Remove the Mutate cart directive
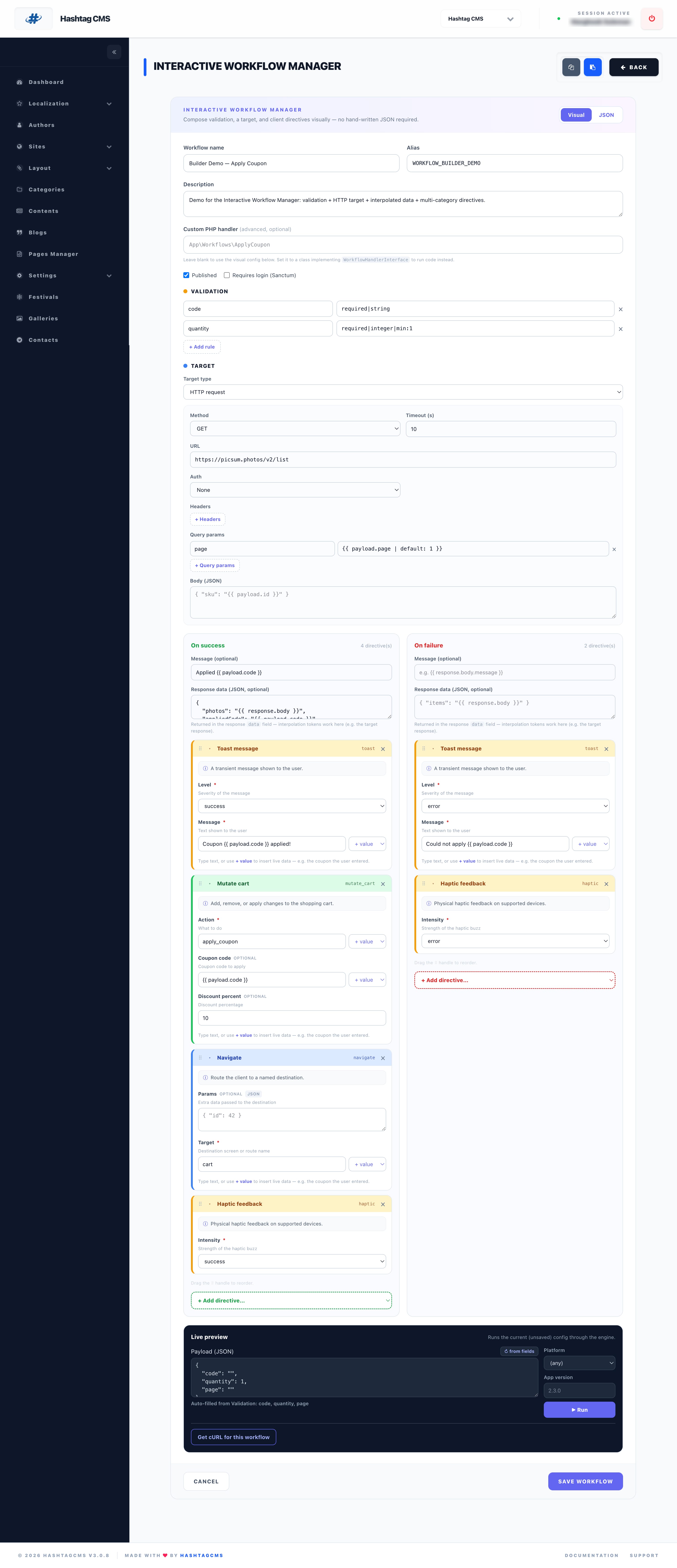The height and width of the screenshot is (1568, 677). click(x=383, y=884)
